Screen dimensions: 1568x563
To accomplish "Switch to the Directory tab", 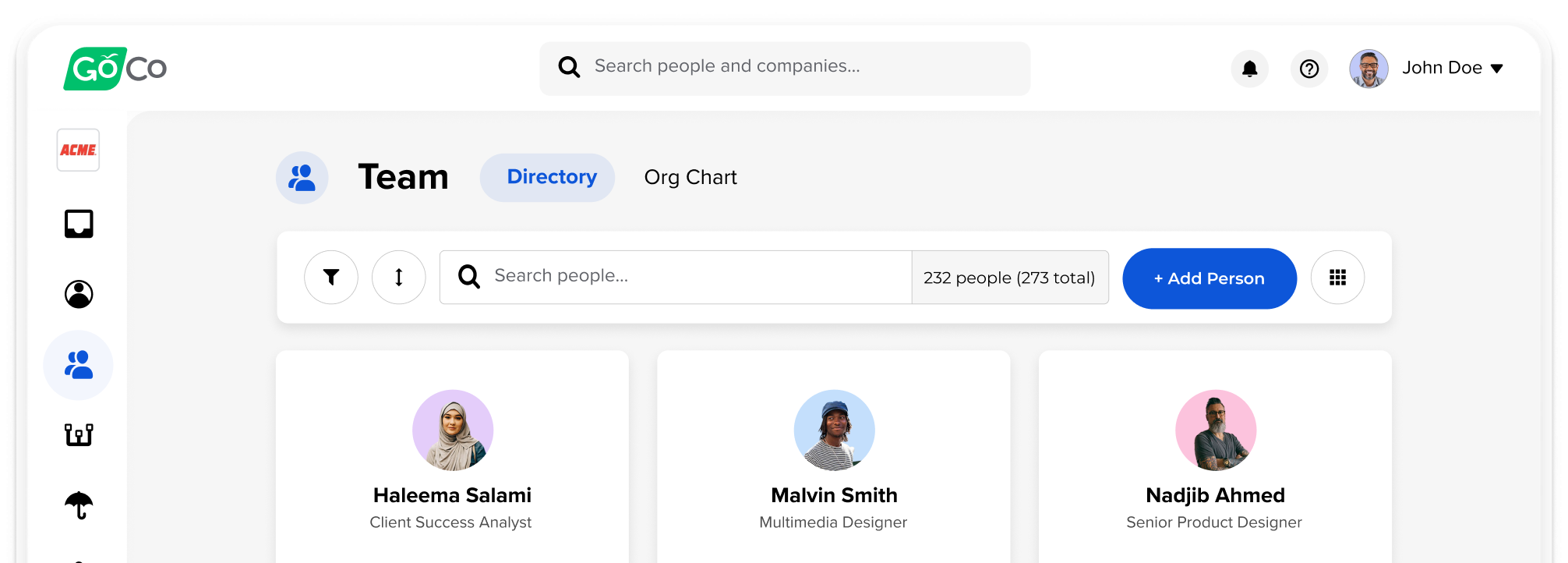I will click(551, 177).
